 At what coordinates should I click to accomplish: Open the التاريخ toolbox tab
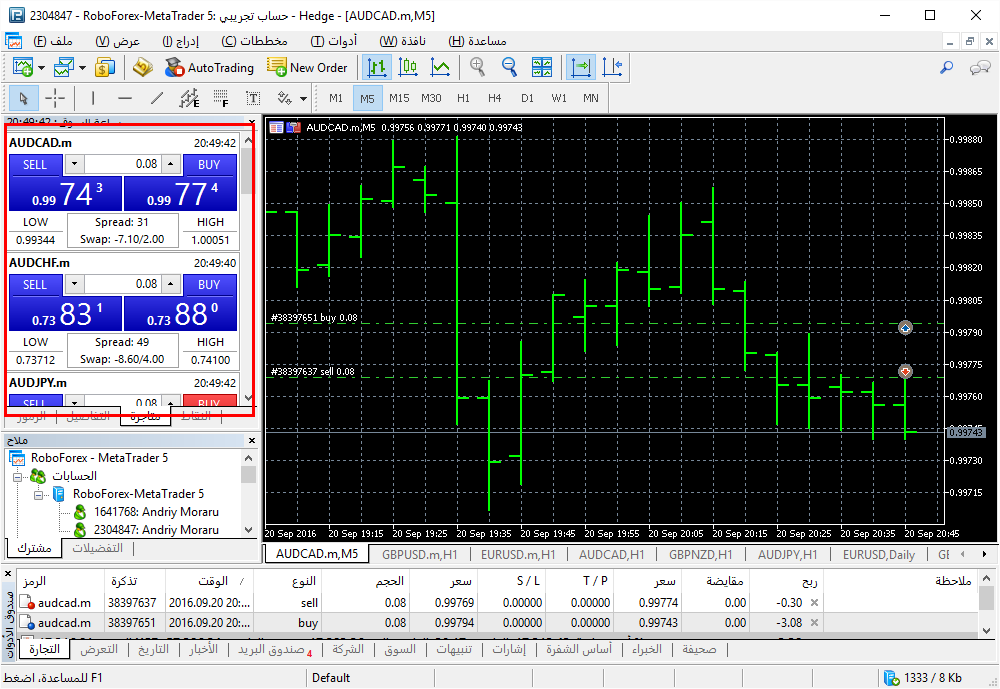tap(154, 649)
